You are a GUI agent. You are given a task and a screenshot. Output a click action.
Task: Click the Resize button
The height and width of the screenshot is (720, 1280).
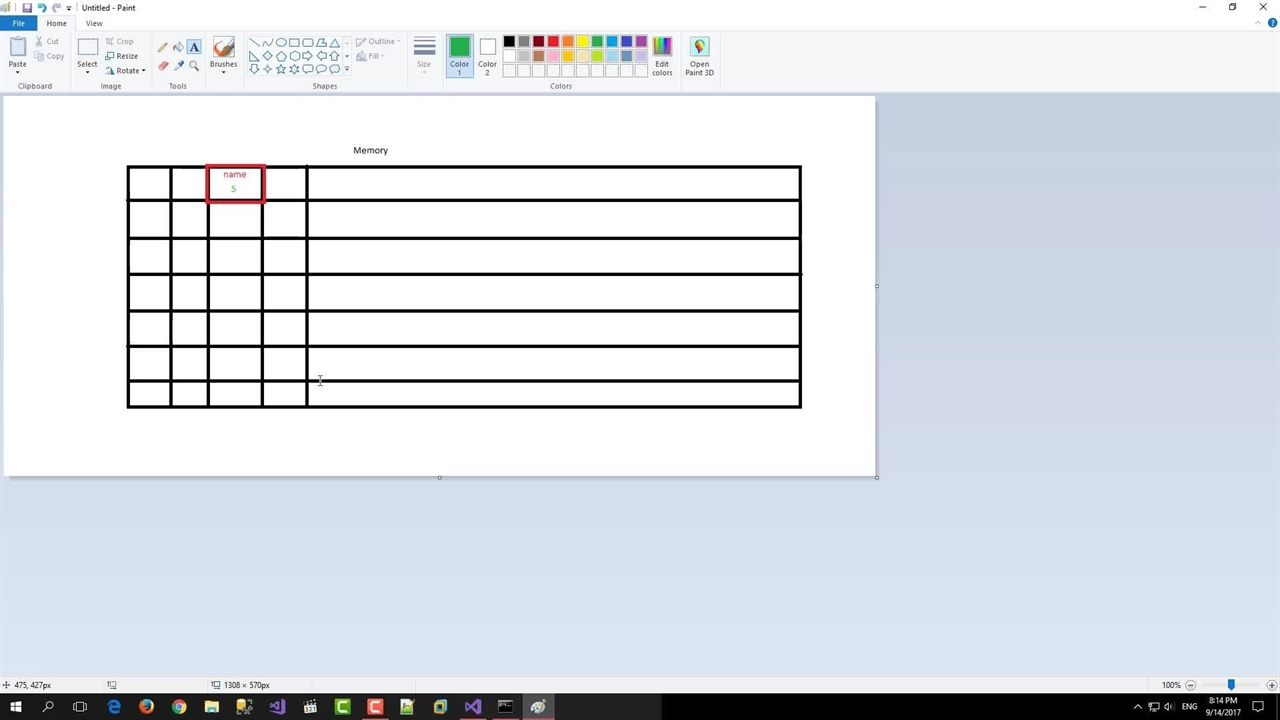point(122,56)
